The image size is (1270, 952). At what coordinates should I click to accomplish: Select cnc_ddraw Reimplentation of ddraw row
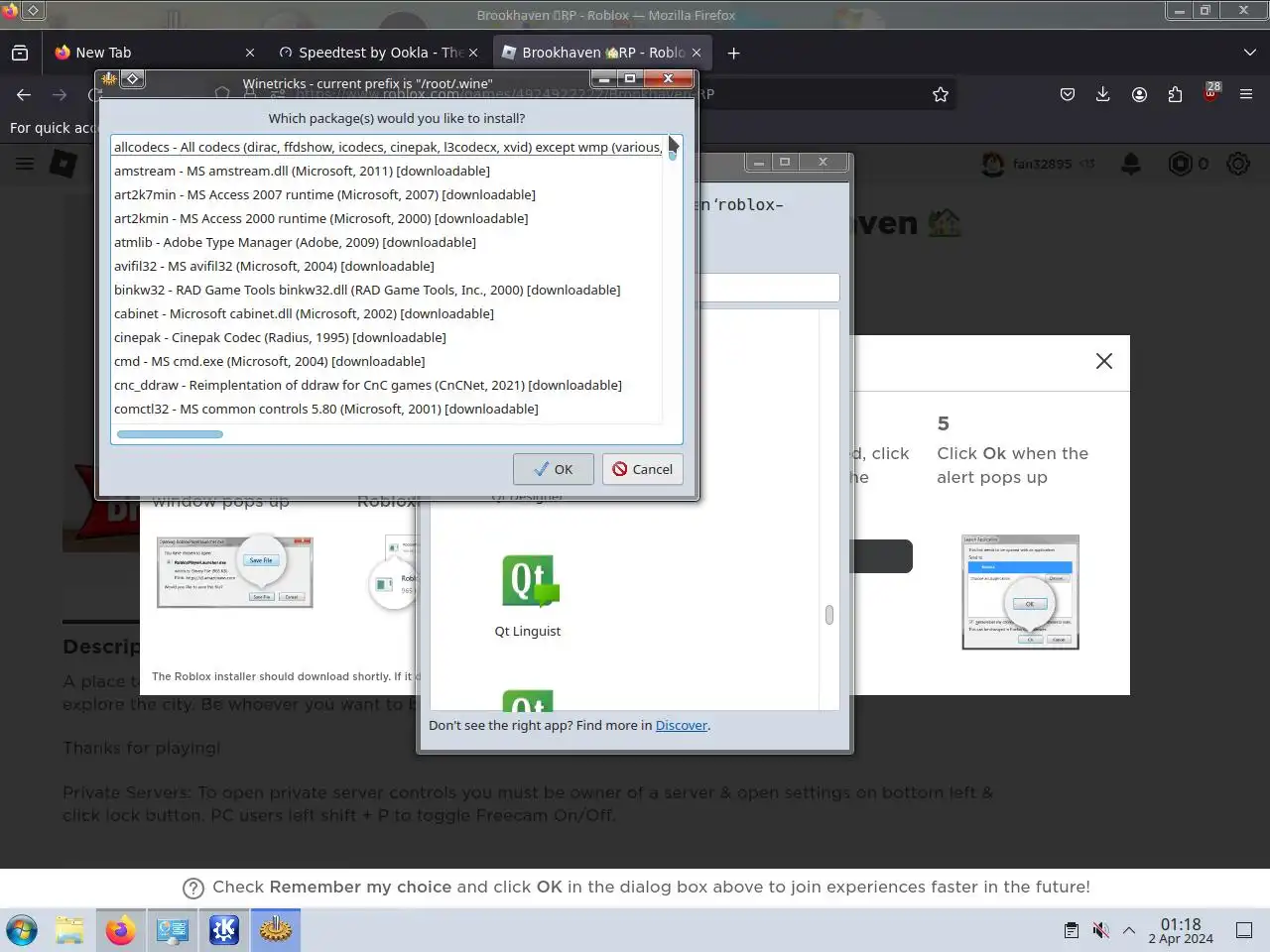pyautogui.click(x=387, y=385)
